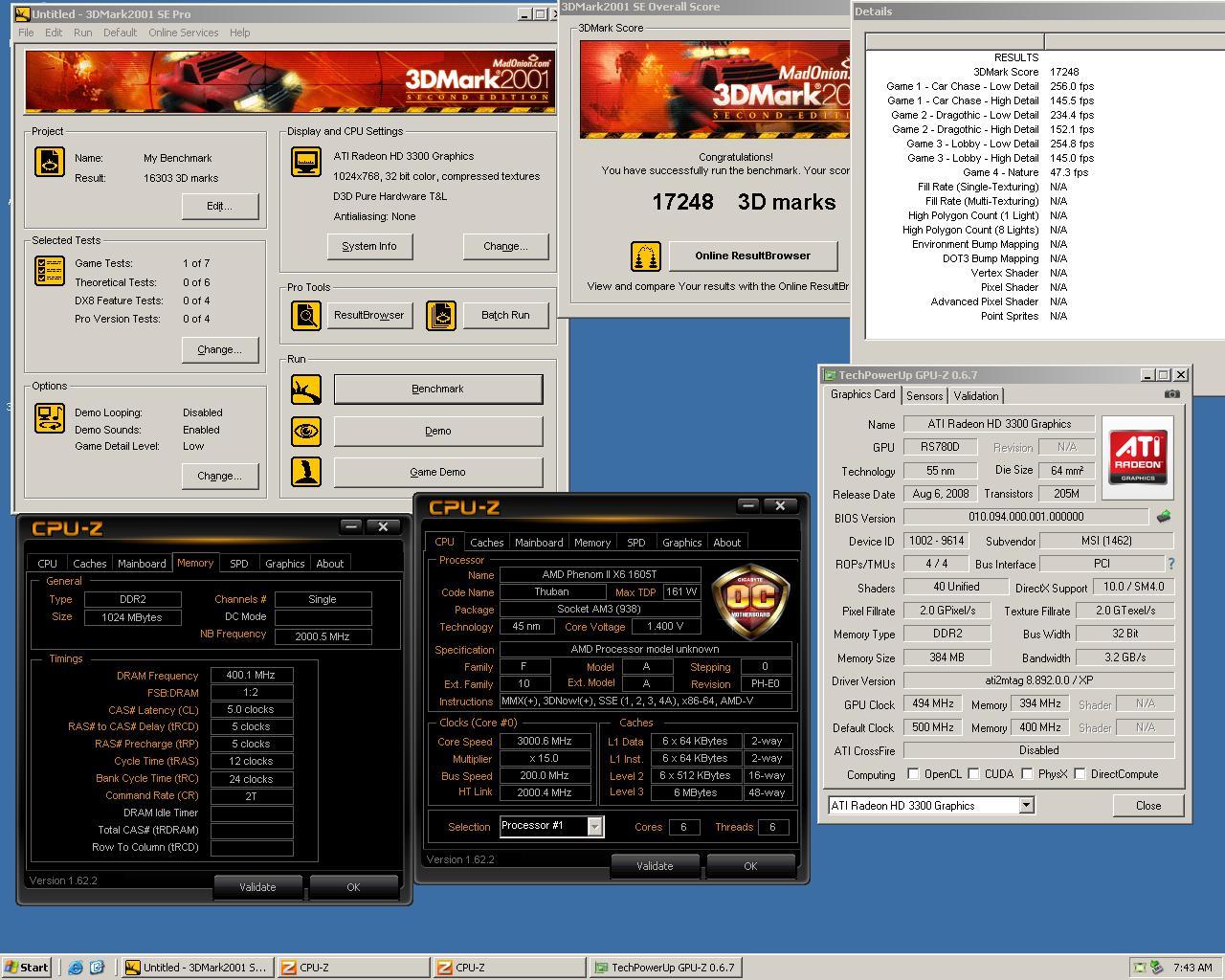Click the Online ResultBrowser button

click(x=752, y=256)
